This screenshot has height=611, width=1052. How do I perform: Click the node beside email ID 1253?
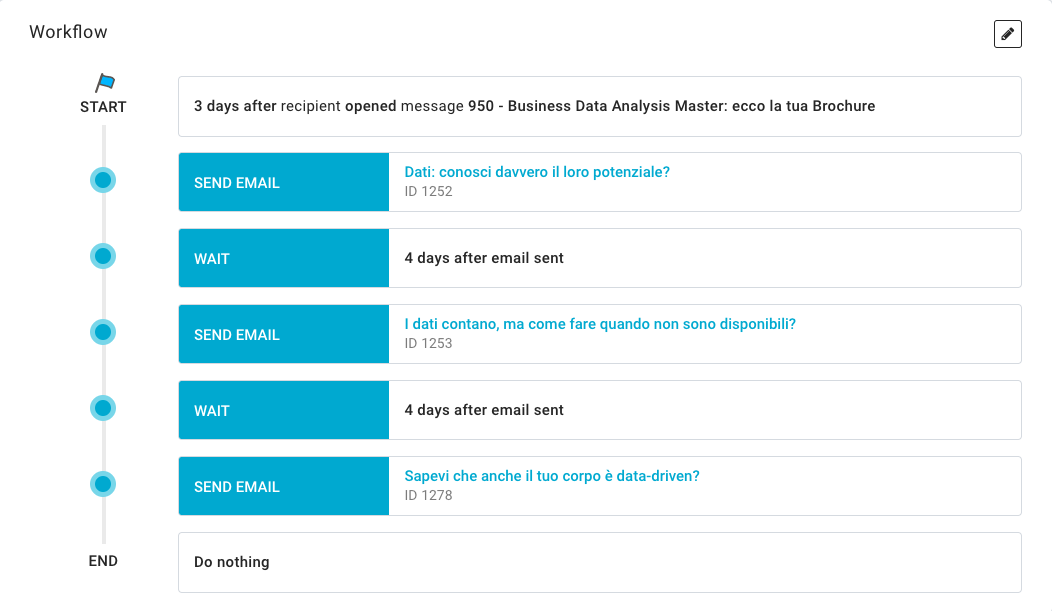tap(103, 333)
